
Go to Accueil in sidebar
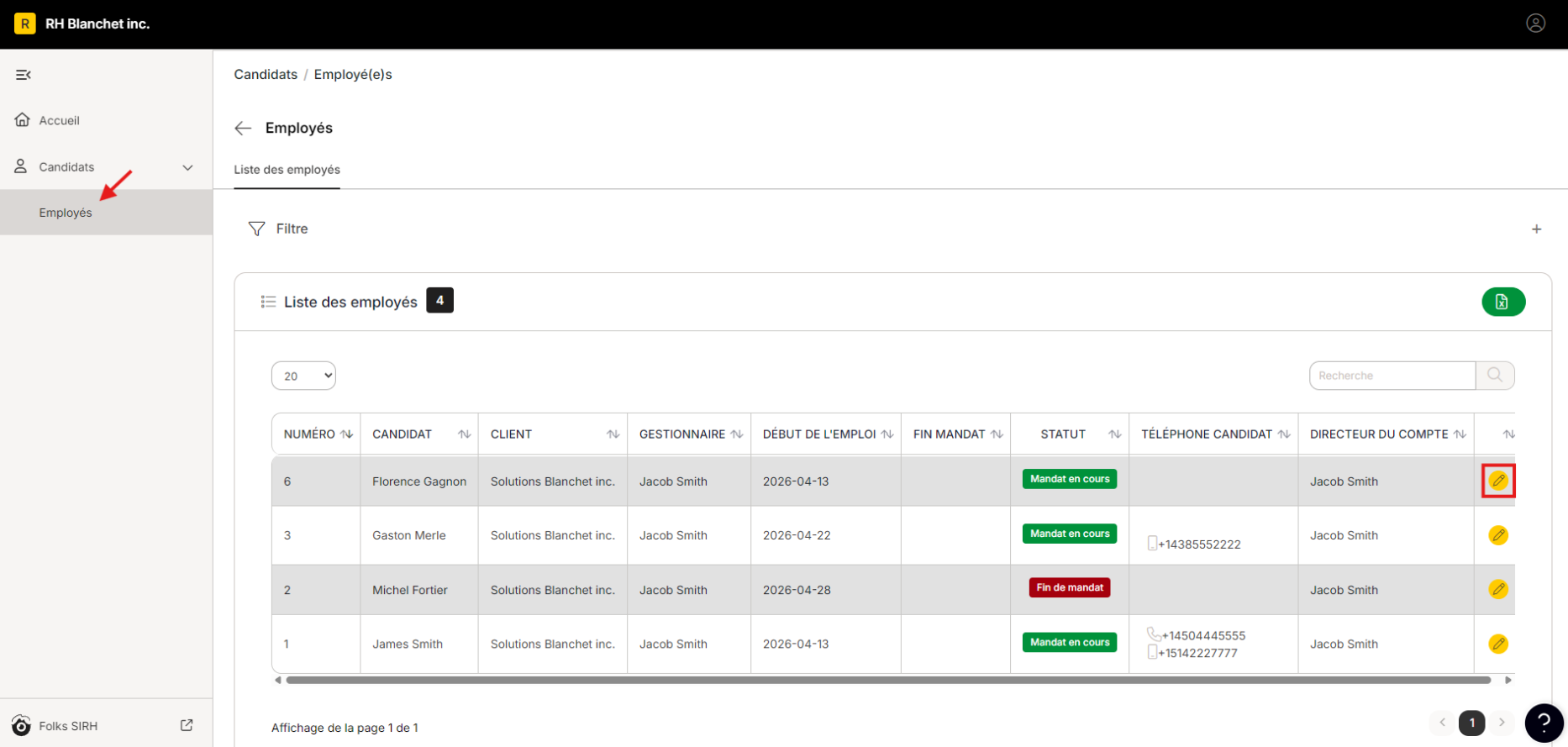pos(59,120)
